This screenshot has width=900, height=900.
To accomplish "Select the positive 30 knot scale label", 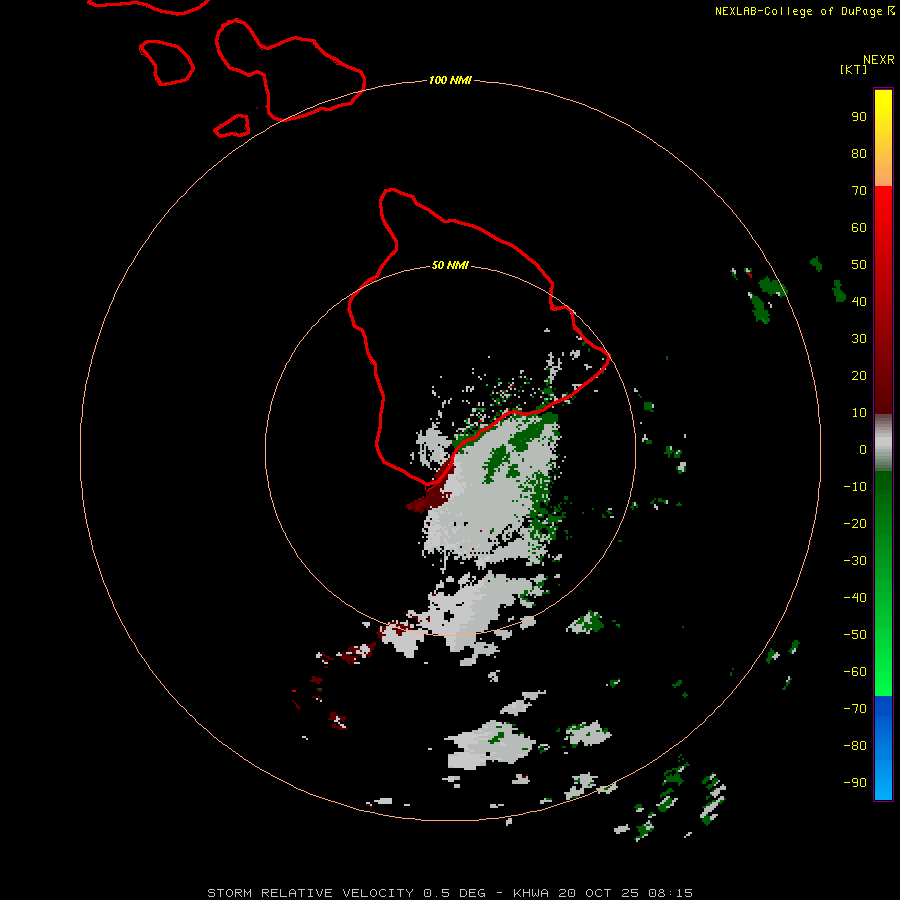I will pyautogui.click(x=859, y=339).
